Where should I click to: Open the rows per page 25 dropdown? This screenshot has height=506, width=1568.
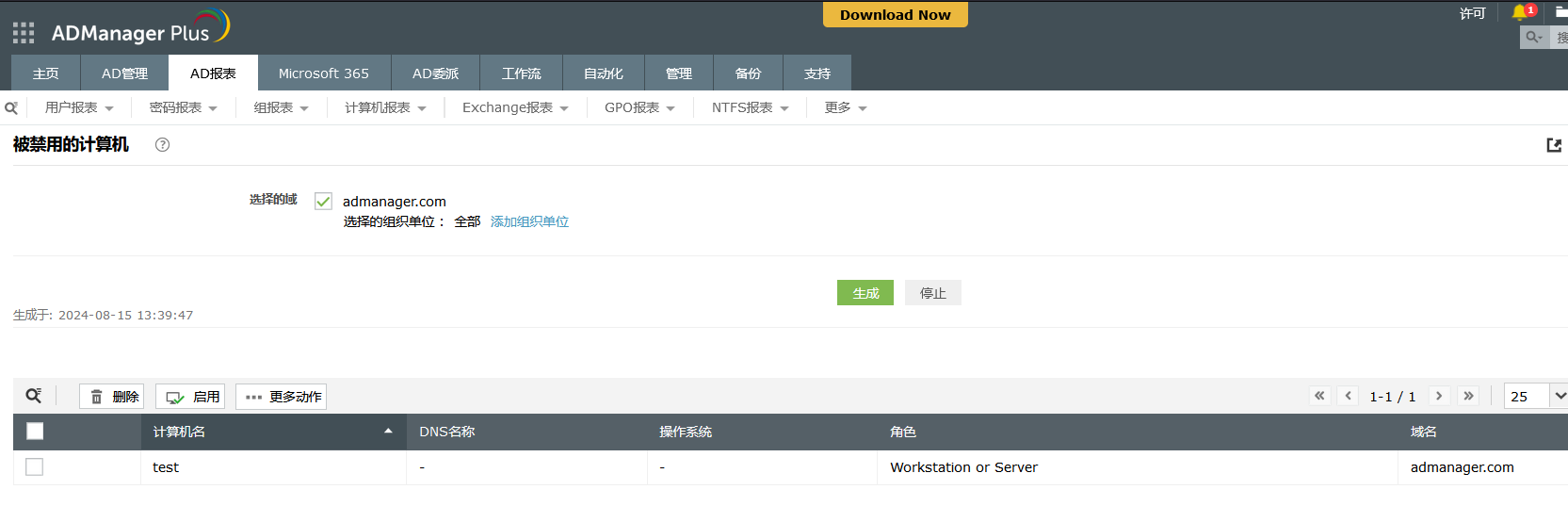pyautogui.click(x=1535, y=396)
